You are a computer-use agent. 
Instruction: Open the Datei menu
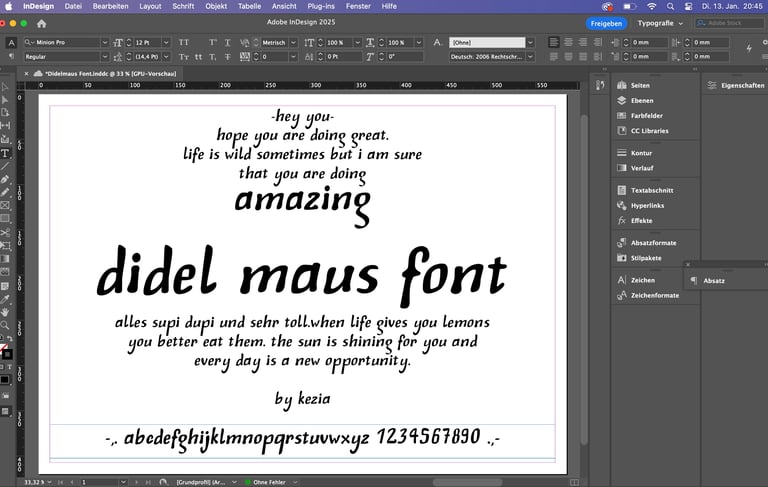(x=73, y=6)
